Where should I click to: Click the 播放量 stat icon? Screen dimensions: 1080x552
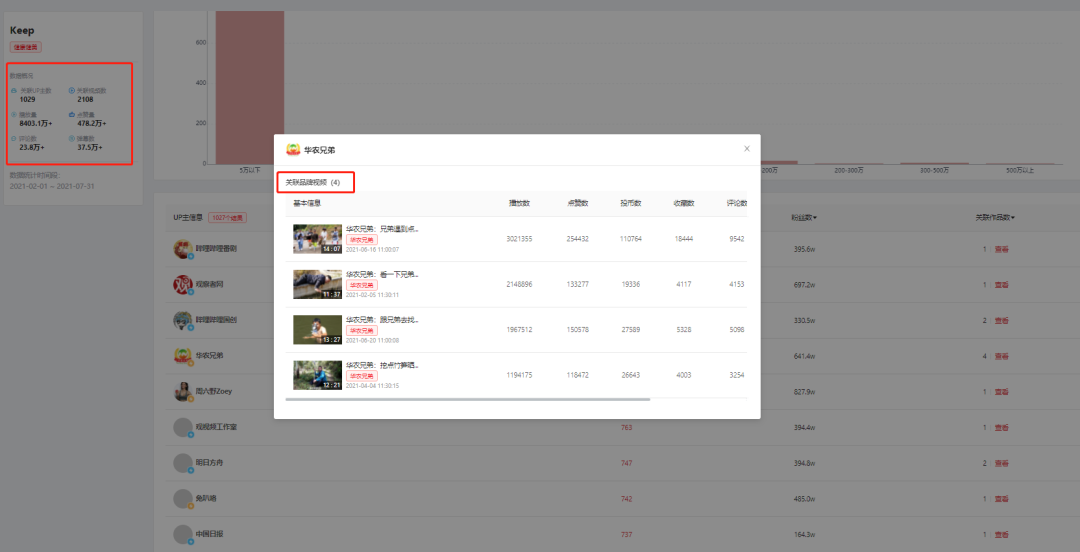pyautogui.click(x=14, y=114)
